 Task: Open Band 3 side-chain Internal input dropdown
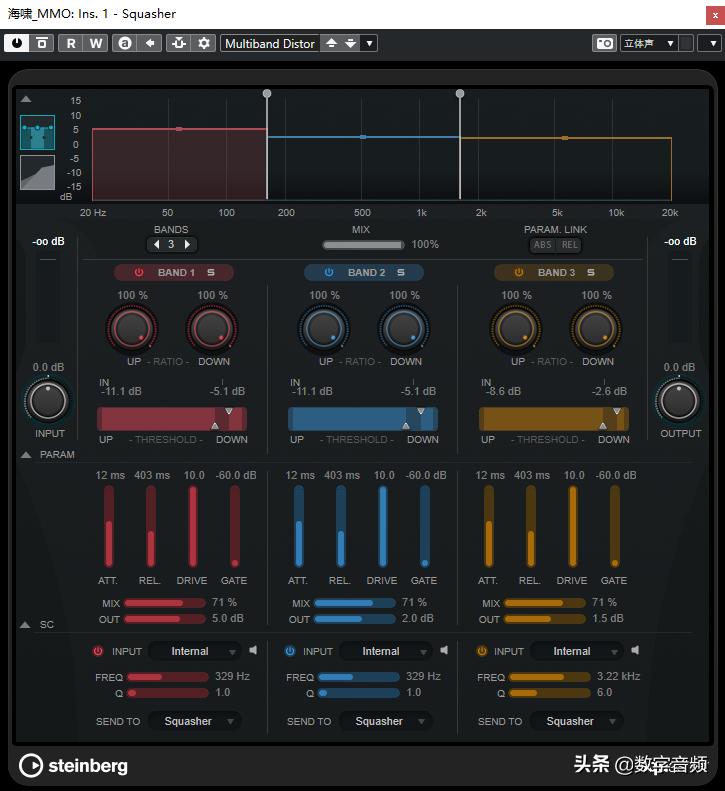tap(577, 651)
